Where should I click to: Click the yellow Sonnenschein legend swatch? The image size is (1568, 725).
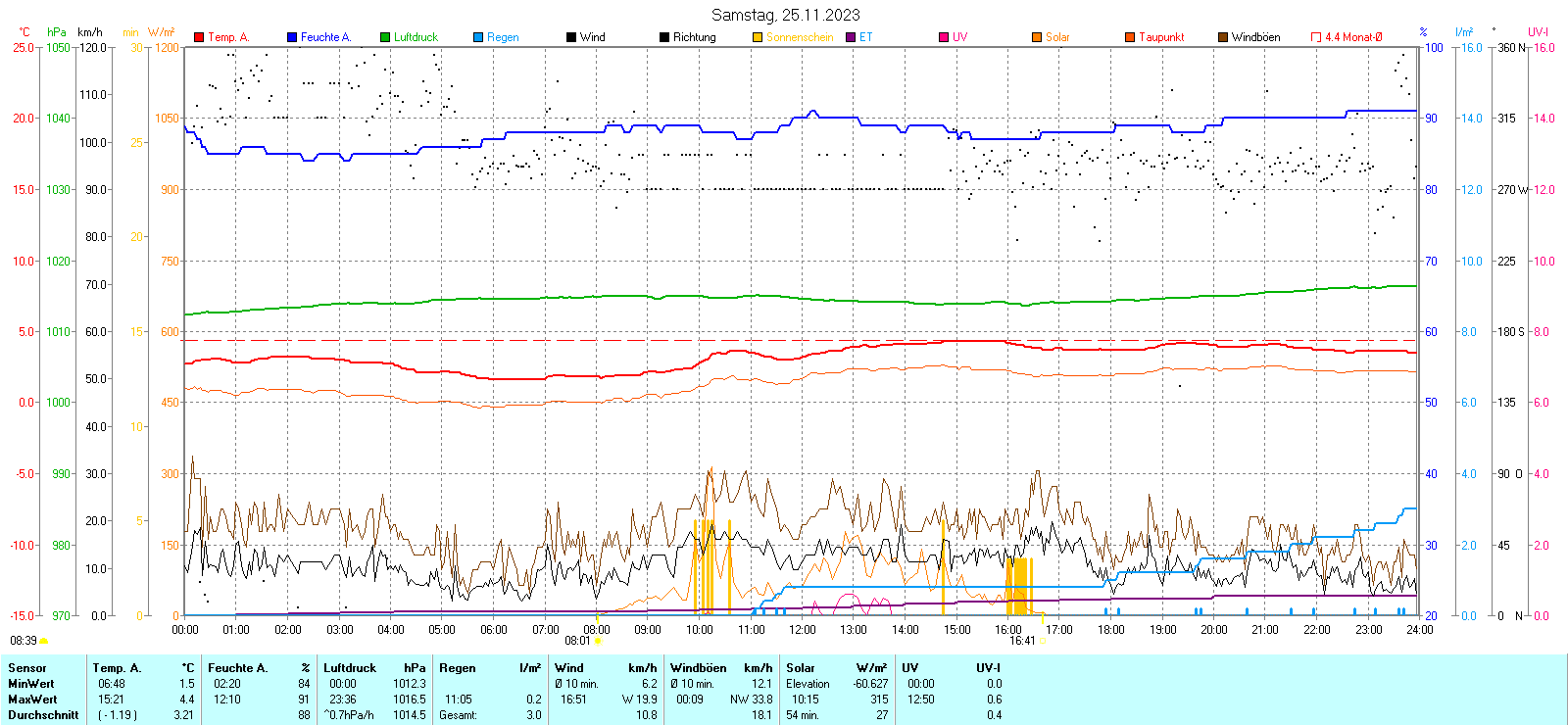[x=758, y=37]
